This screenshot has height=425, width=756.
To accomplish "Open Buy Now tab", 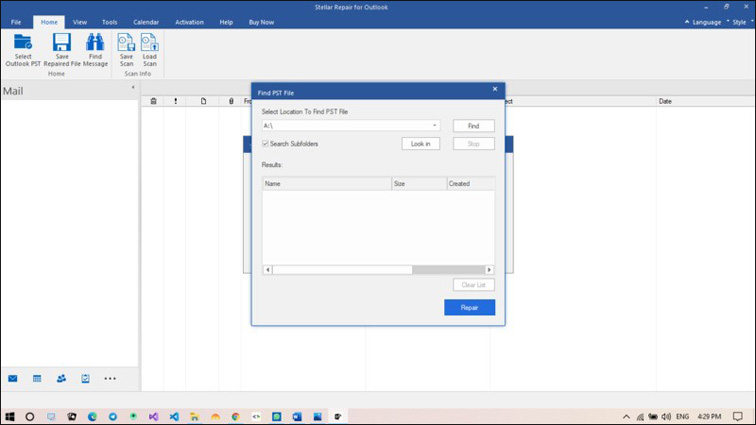I will pyautogui.click(x=261, y=22).
